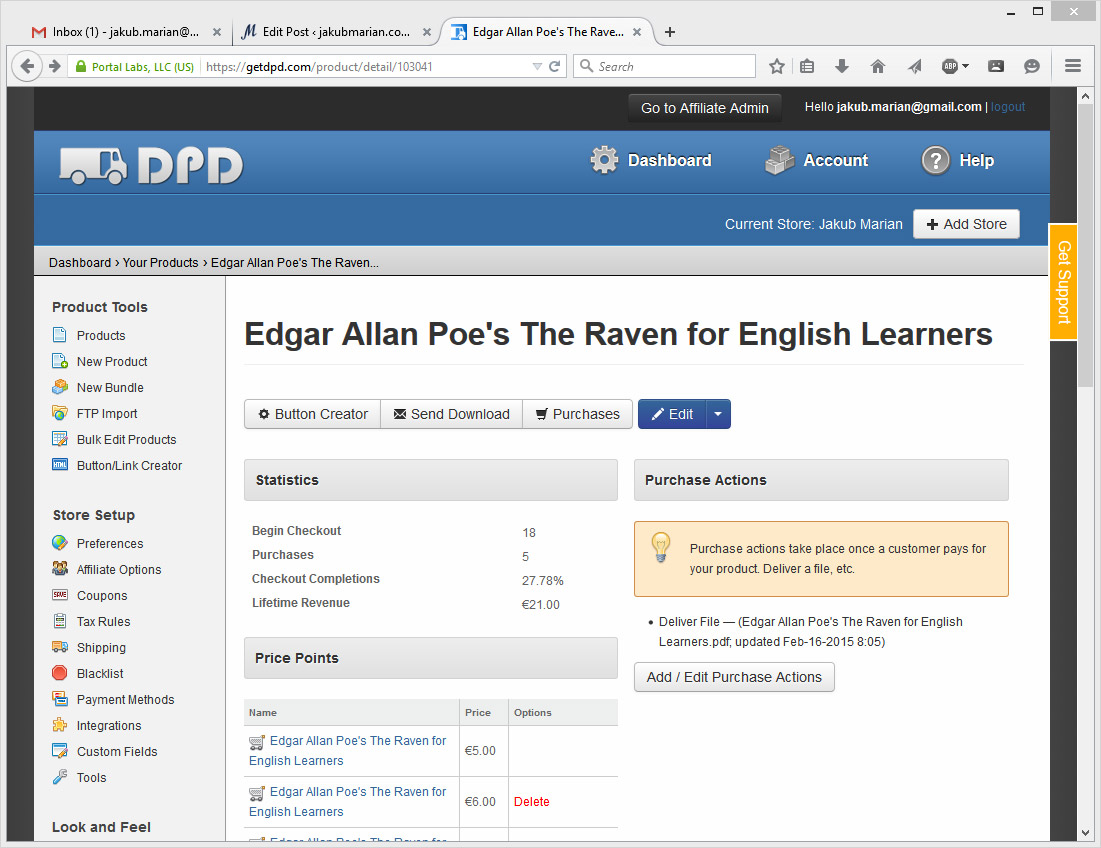Delete the €6.00 price point
Image resolution: width=1101 pixels, height=848 pixels.
pyautogui.click(x=532, y=802)
